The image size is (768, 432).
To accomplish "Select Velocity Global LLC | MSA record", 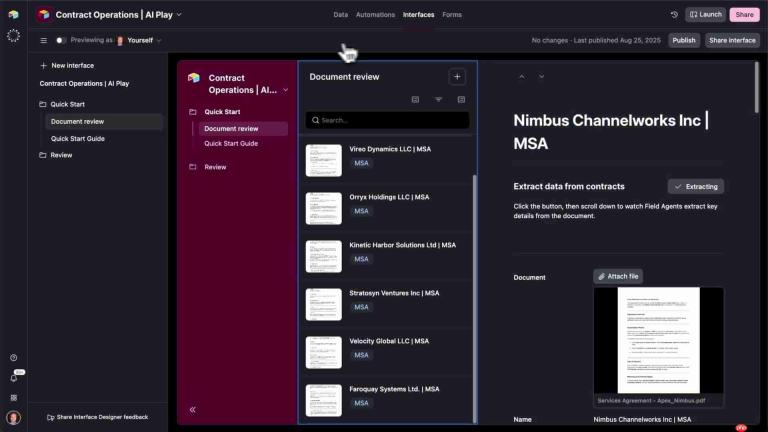I will (385, 352).
